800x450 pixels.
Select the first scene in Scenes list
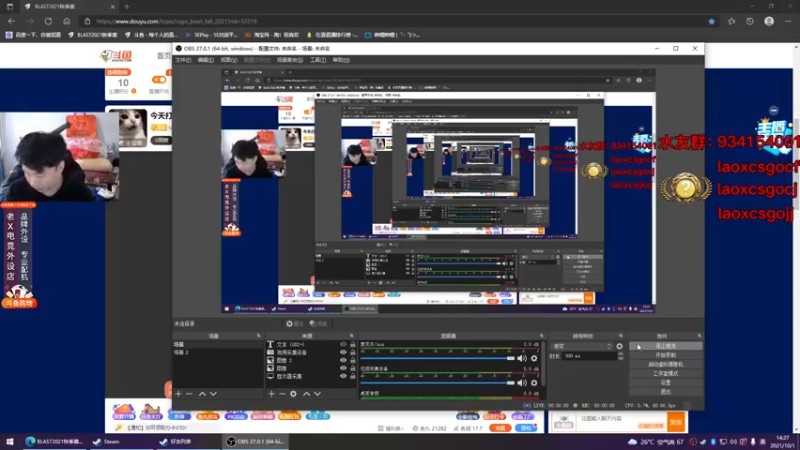[218, 344]
